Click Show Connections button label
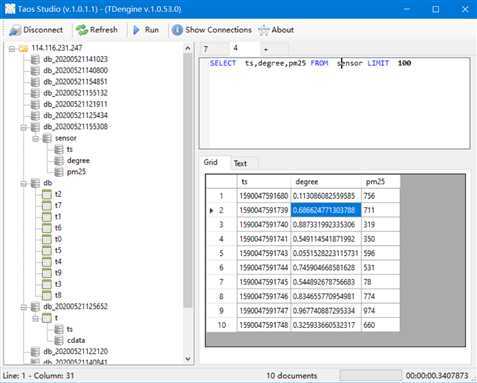Viewport: 477px width, 383px height. [218, 30]
